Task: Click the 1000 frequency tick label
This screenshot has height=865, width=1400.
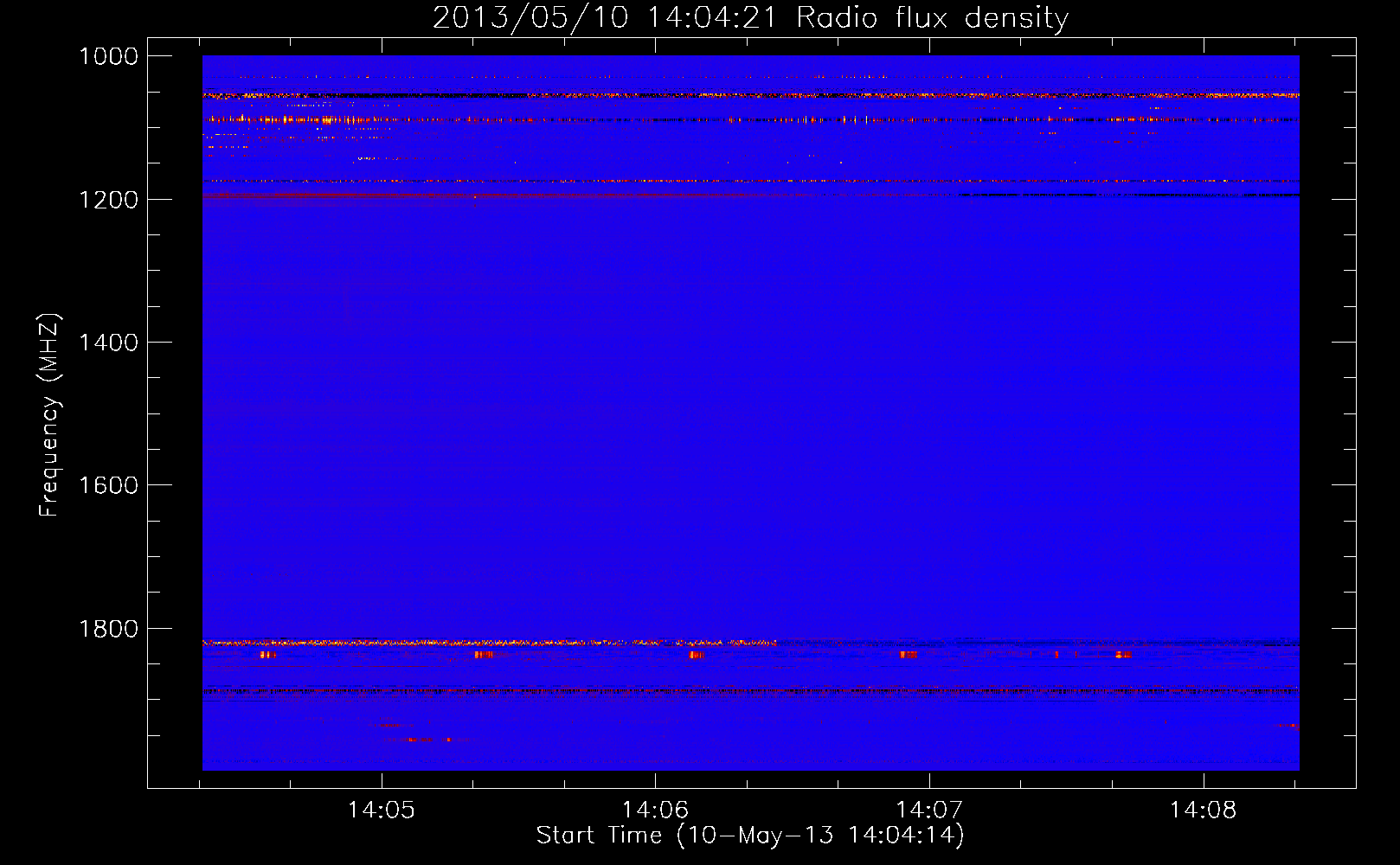Action: (108, 56)
